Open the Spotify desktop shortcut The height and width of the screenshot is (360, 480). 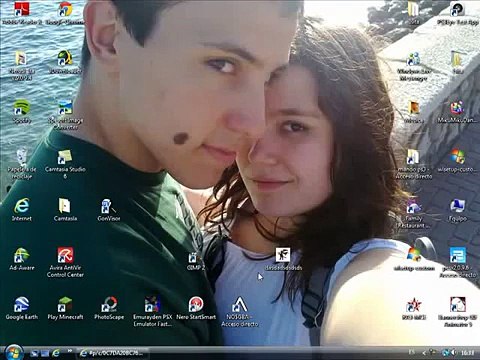click(22, 112)
